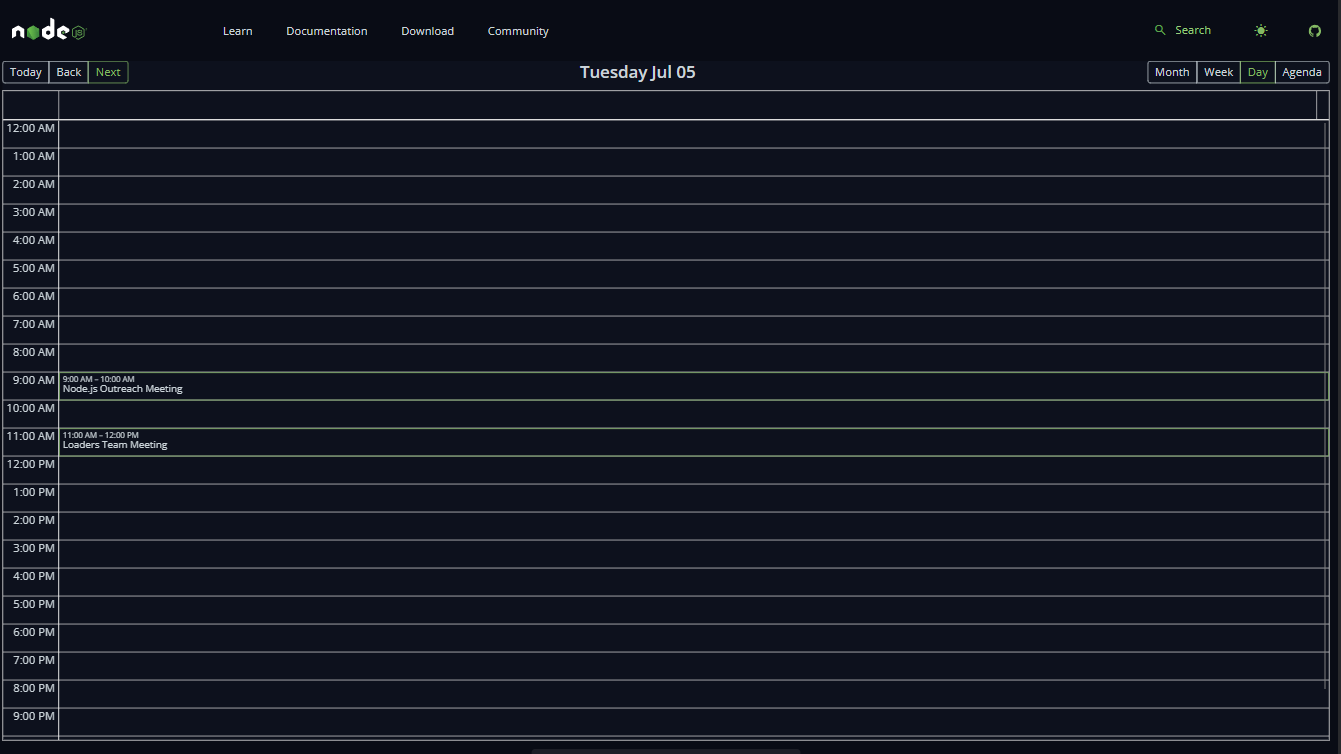1341x754 pixels.
Task: Open the Learn nav item
Action: pos(238,31)
